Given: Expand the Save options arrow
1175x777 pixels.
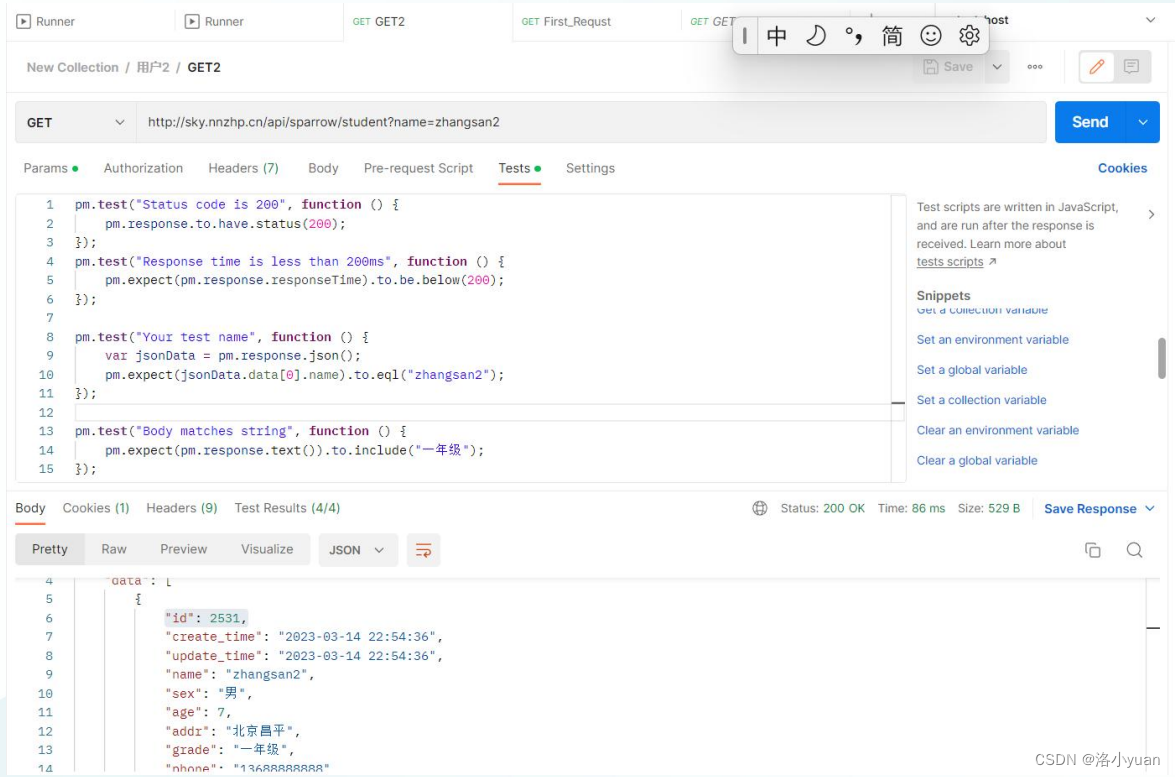Looking at the screenshot, I should (x=997, y=67).
